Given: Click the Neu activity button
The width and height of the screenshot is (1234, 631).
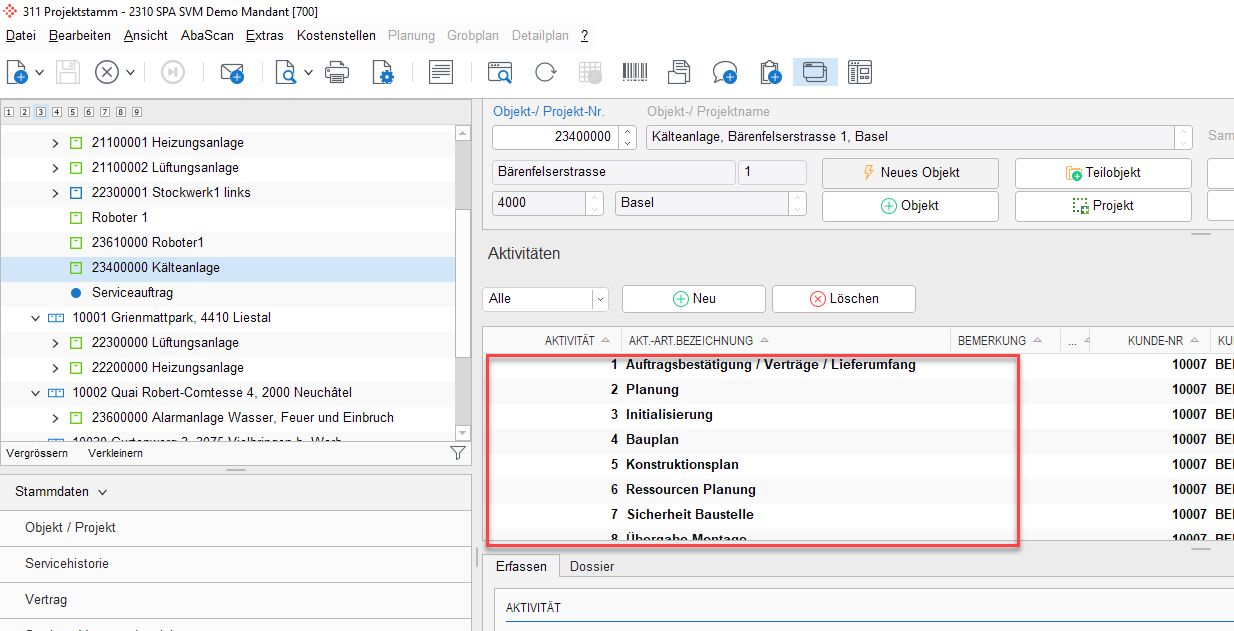Looking at the screenshot, I should (x=694, y=299).
